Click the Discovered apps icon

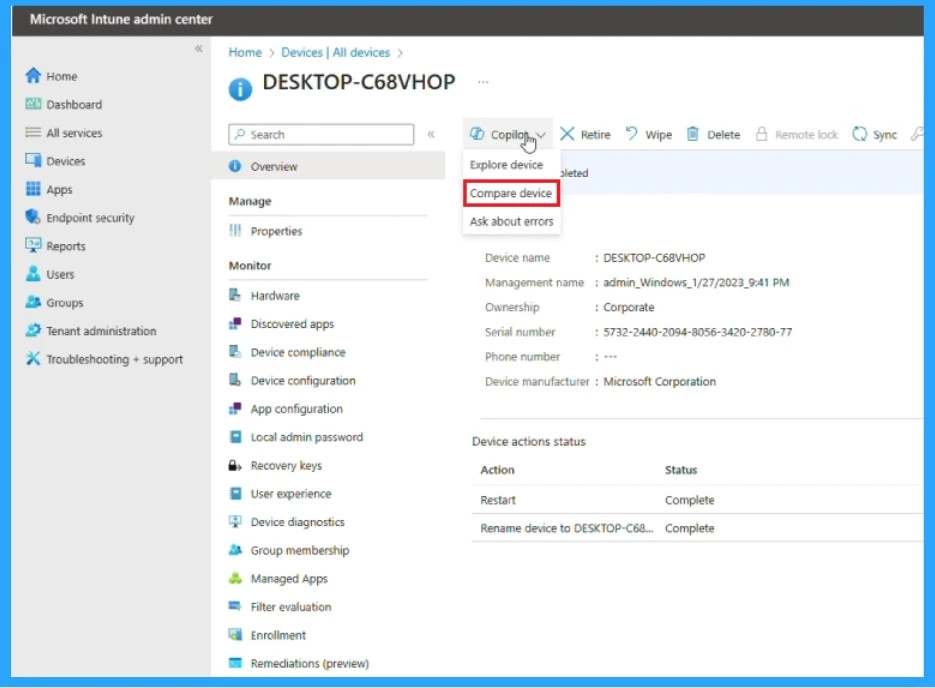pyautogui.click(x=236, y=323)
